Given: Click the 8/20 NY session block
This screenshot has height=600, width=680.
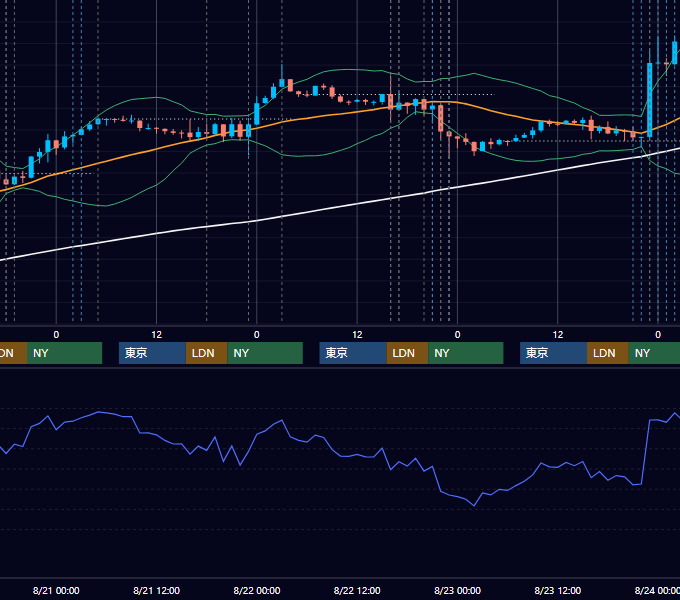Looking at the screenshot, I should 64,353.
